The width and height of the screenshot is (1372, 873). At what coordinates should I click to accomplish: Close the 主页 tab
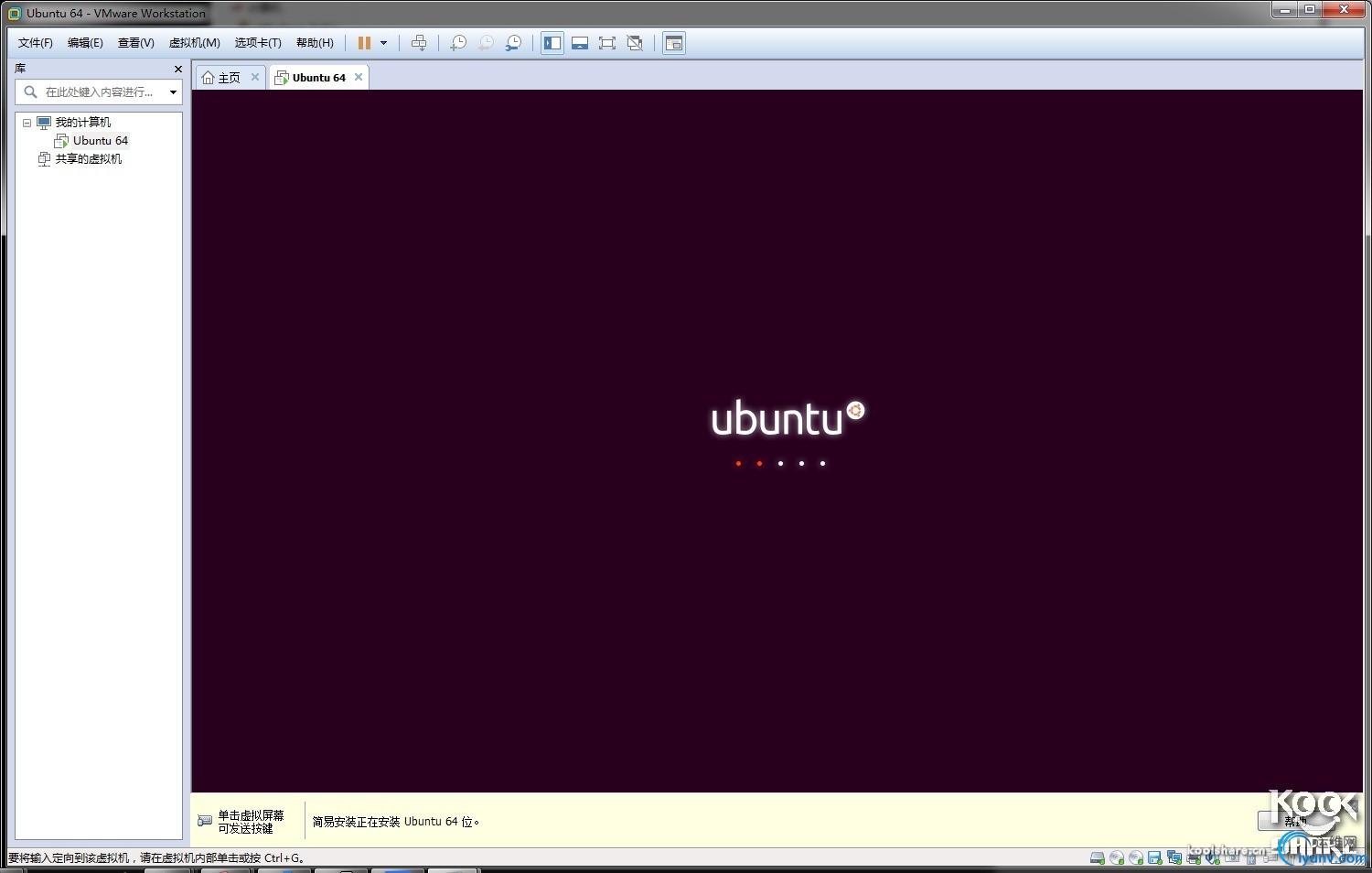pos(255,77)
